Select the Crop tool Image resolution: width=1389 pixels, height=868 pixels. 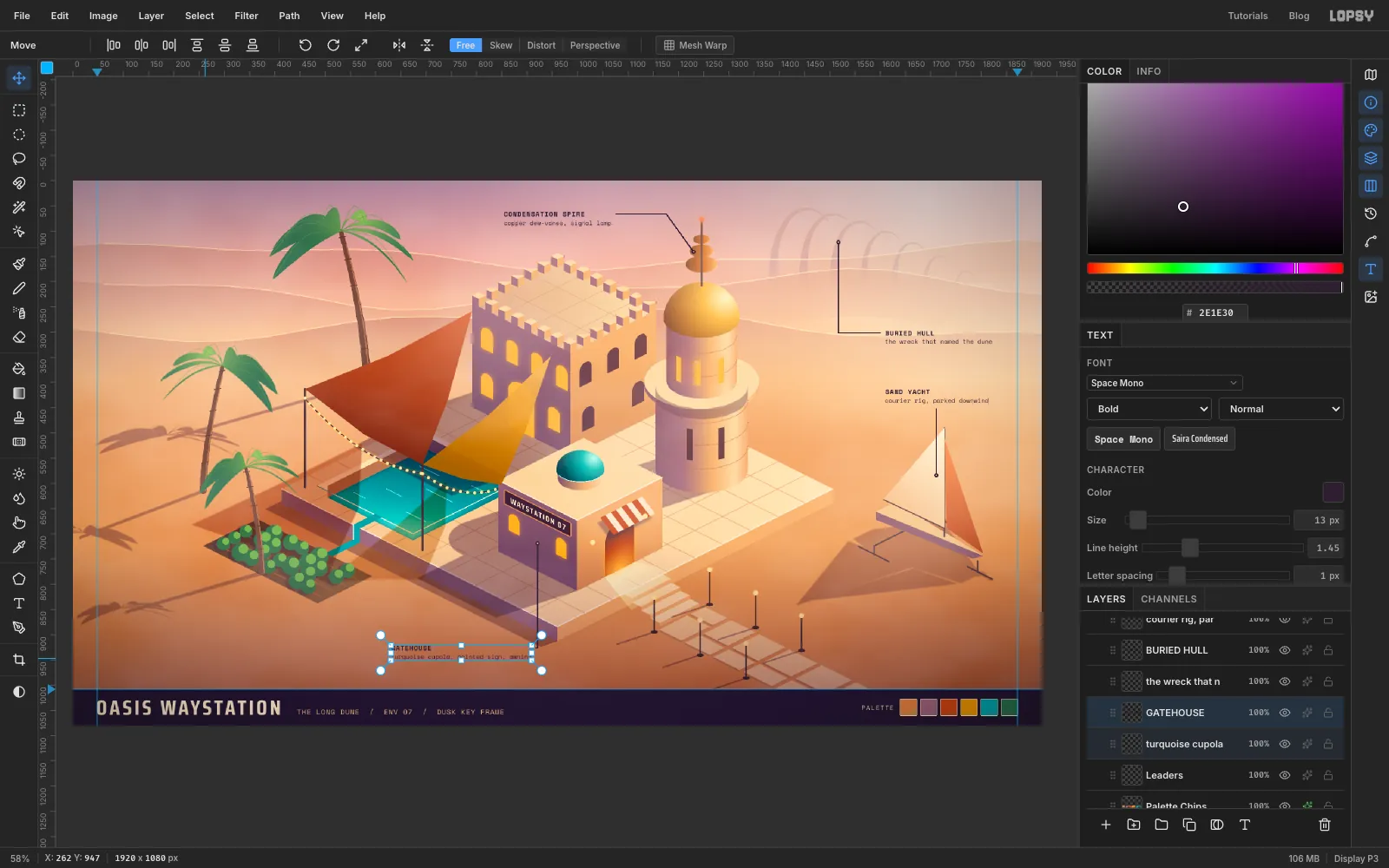click(x=19, y=660)
